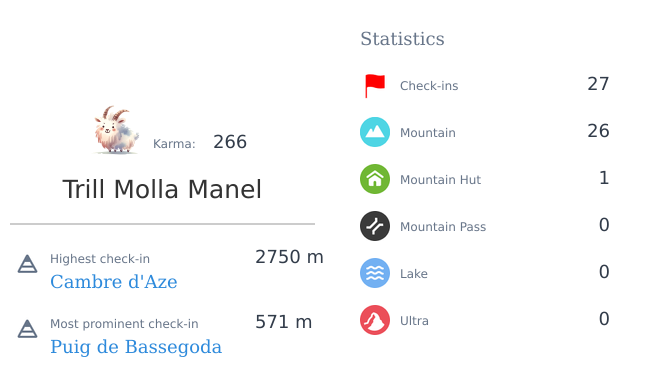Image resolution: width=650 pixels, height=385 pixels.
Task: Select the red Ultra peak icon
Action: (375, 320)
